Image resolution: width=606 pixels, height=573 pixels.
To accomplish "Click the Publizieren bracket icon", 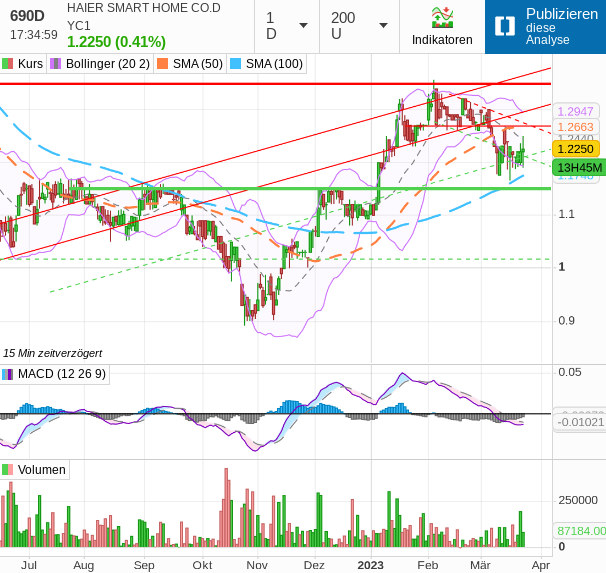I will tap(505, 26).
